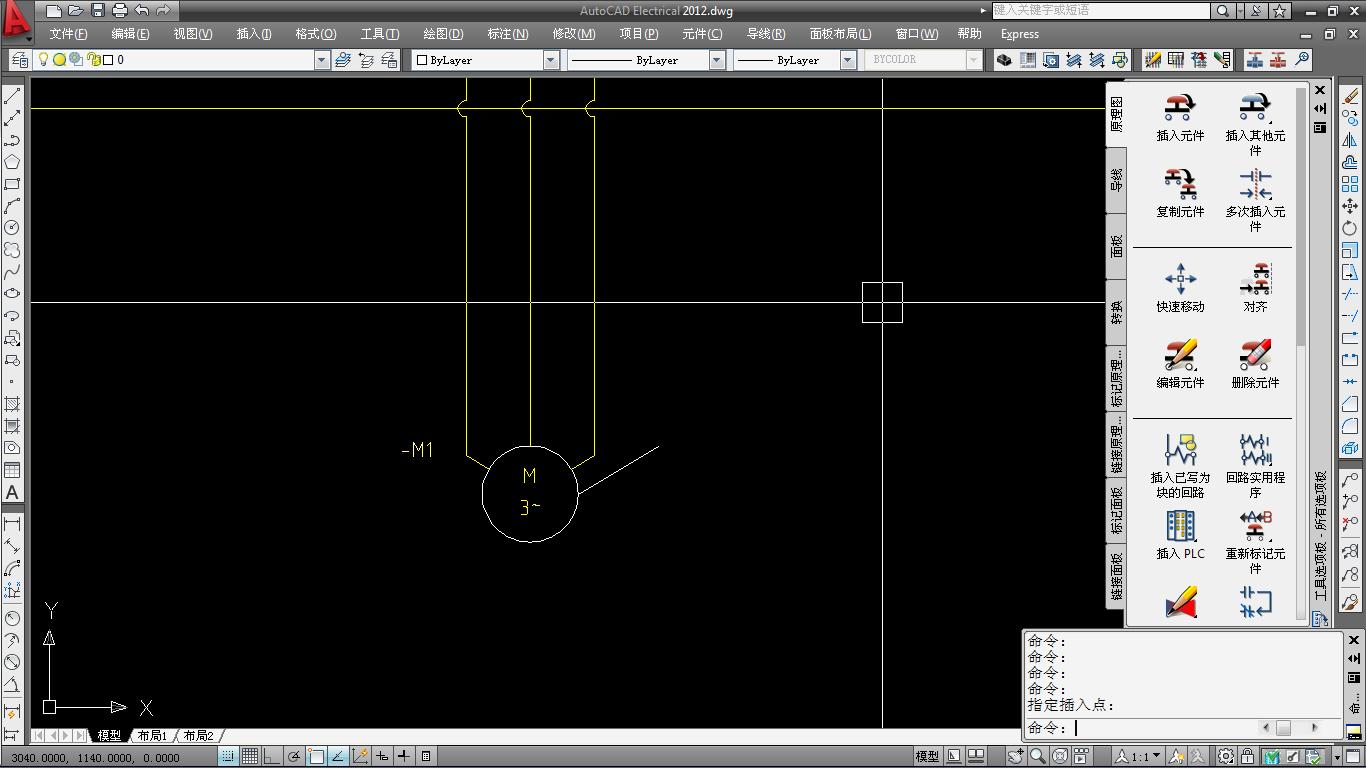Open the color ByLayer swatch dropdown

pos(550,60)
